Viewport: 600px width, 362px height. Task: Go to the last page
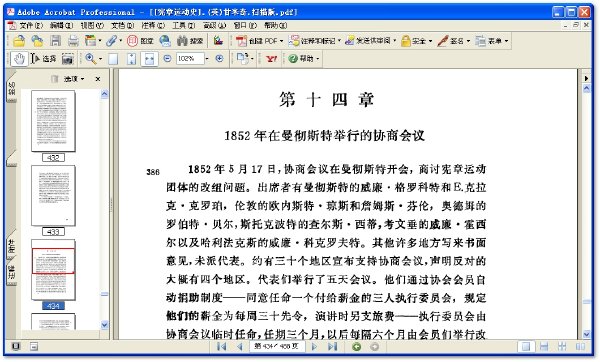[x=333, y=347]
